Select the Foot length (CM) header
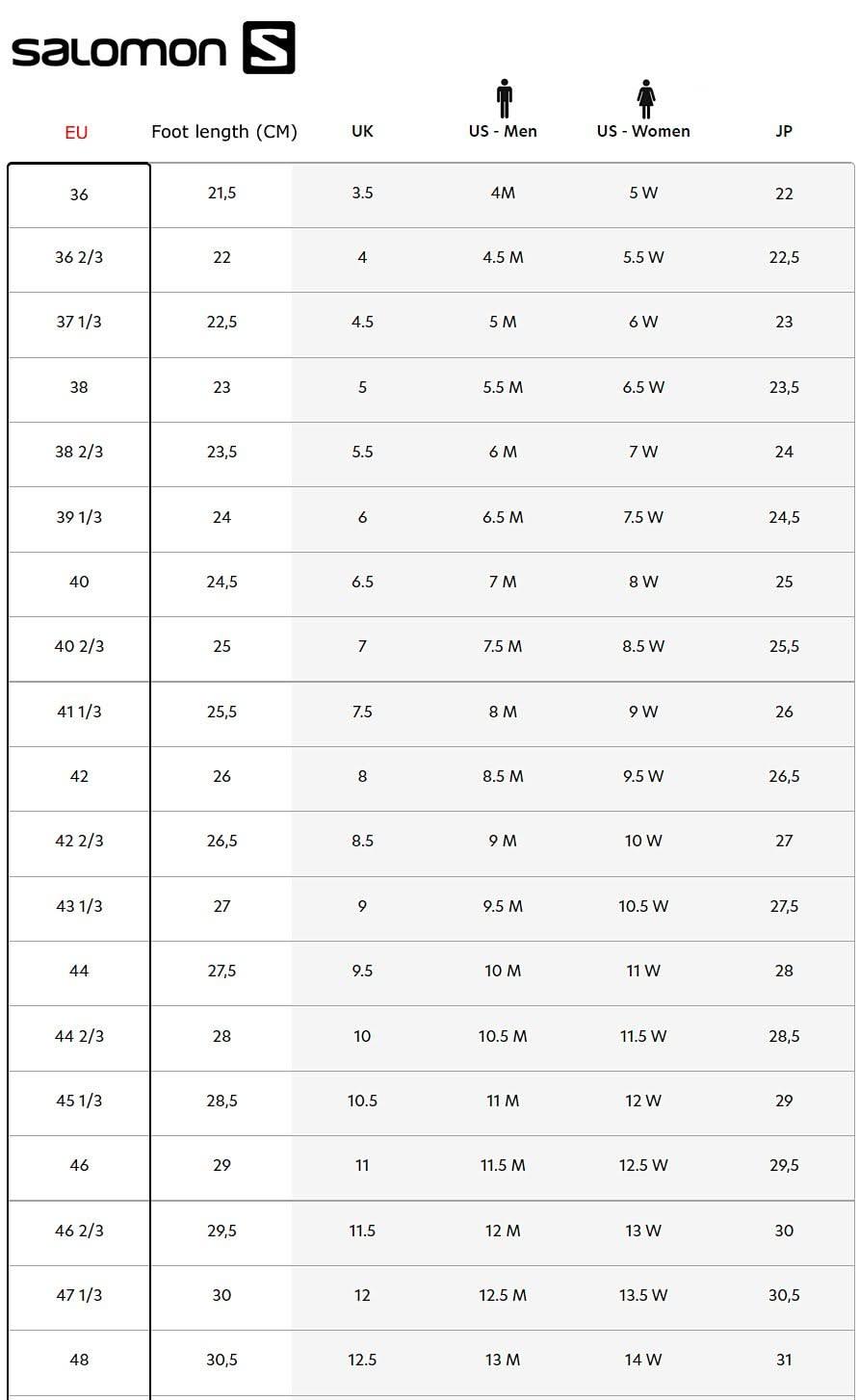The width and height of the screenshot is (859, 1400). [x=223, y=131]
